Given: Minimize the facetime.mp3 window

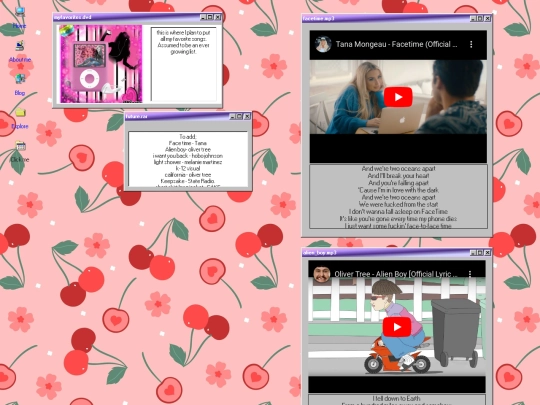Looking at the screenshot, I should (473, 18).
